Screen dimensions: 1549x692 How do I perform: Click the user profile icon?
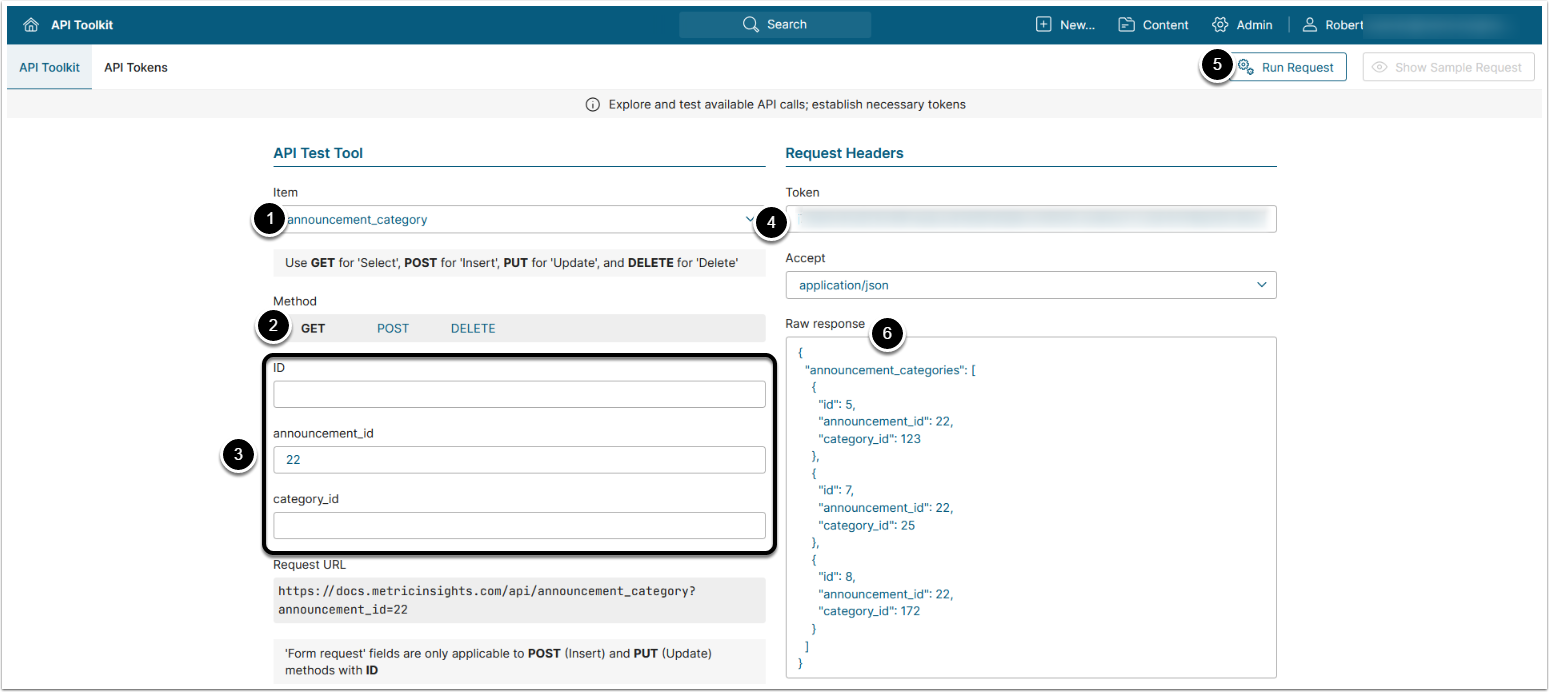pyautogui.click(x=1310, y=25)
